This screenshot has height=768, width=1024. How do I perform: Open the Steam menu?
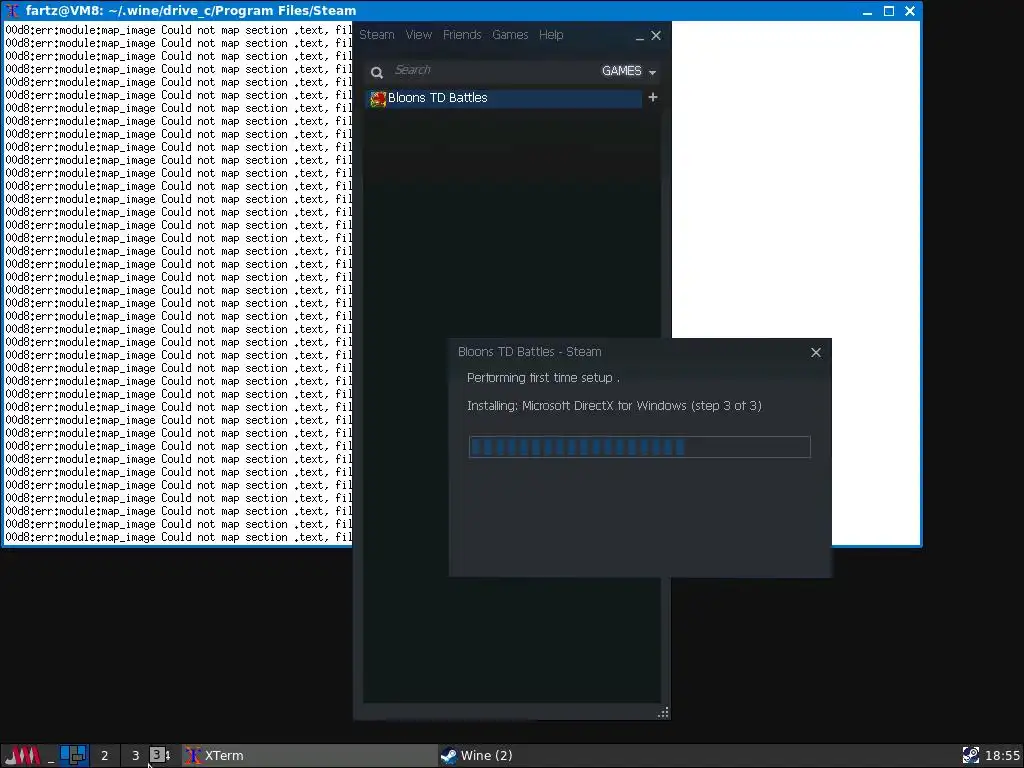(377, 35)
